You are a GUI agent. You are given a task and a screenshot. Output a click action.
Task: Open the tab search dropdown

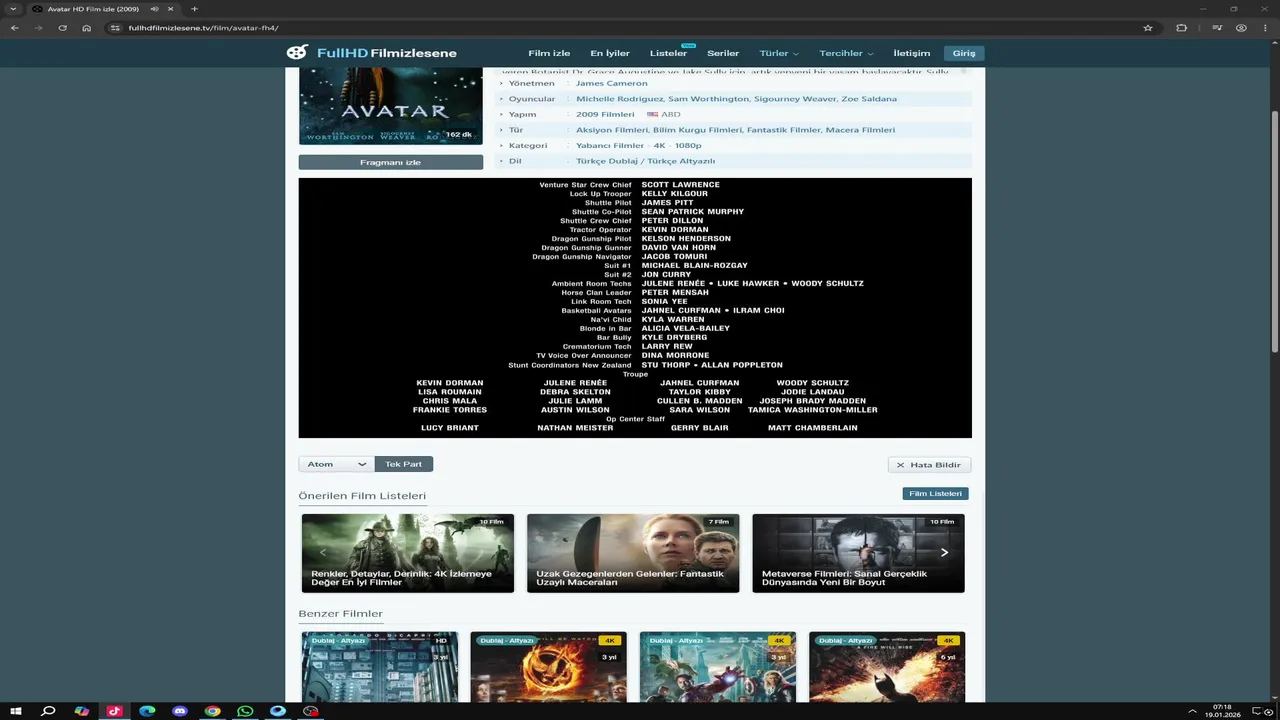(13, 9)
